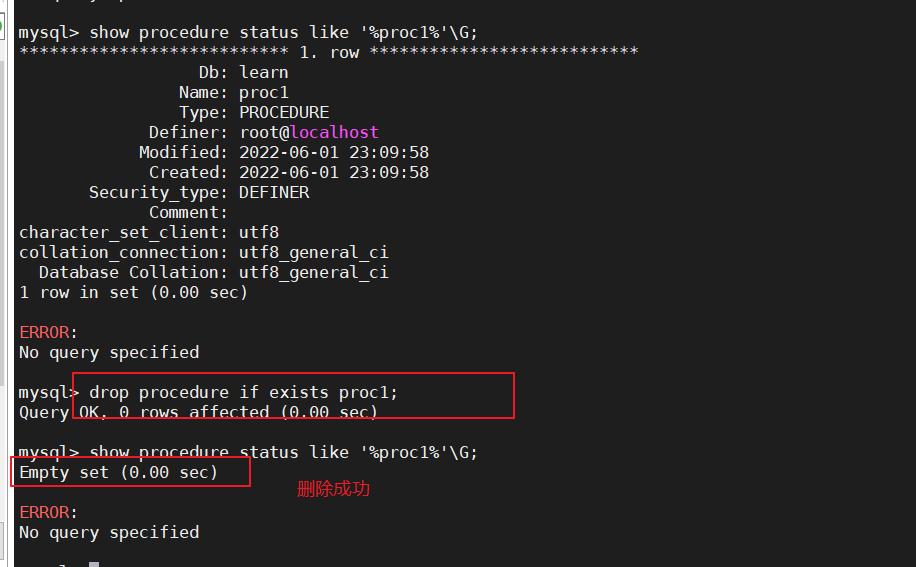Click the 'character_set_client: utf8' line
The height and width of the screenshot is (567, 916).
[x=149, y=232]
